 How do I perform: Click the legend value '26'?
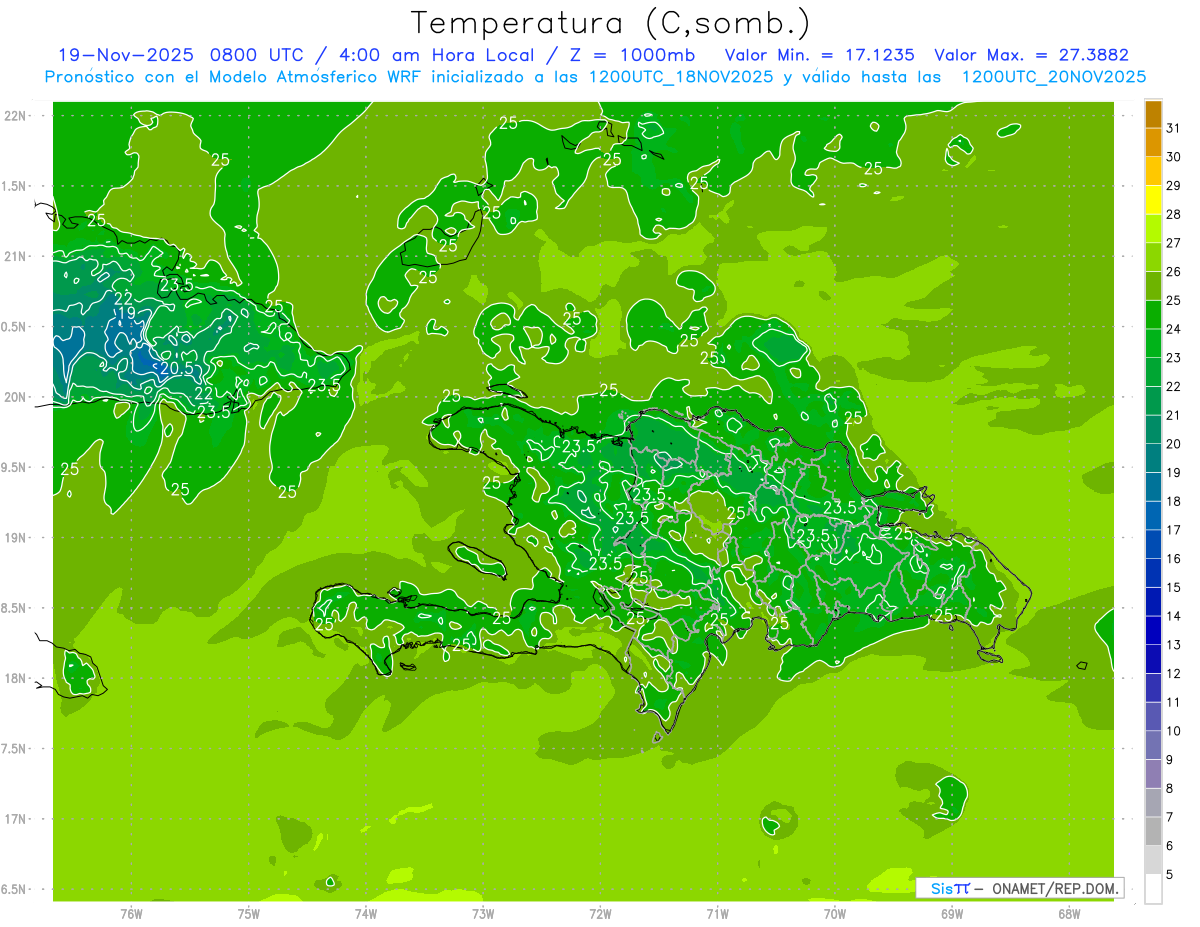pos(1175,271)
